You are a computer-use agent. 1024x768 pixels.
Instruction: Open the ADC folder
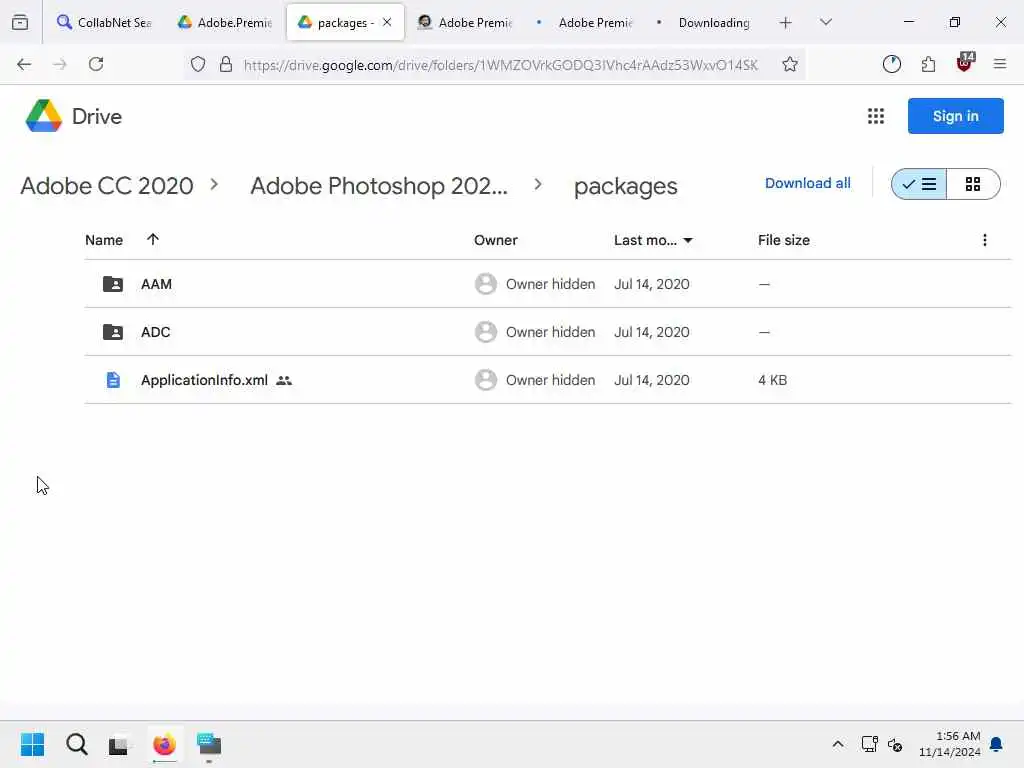coord(155,332)
